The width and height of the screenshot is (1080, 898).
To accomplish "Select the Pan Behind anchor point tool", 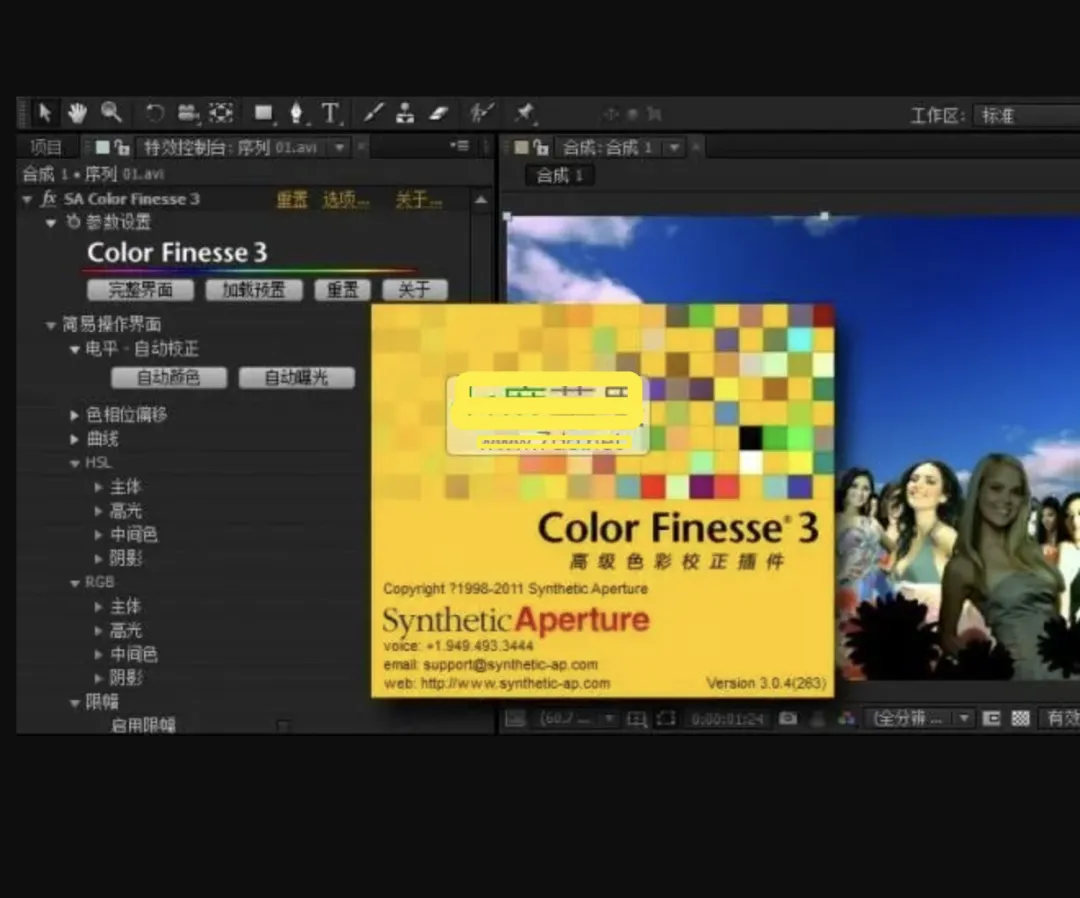I will [x=221, y=113].
